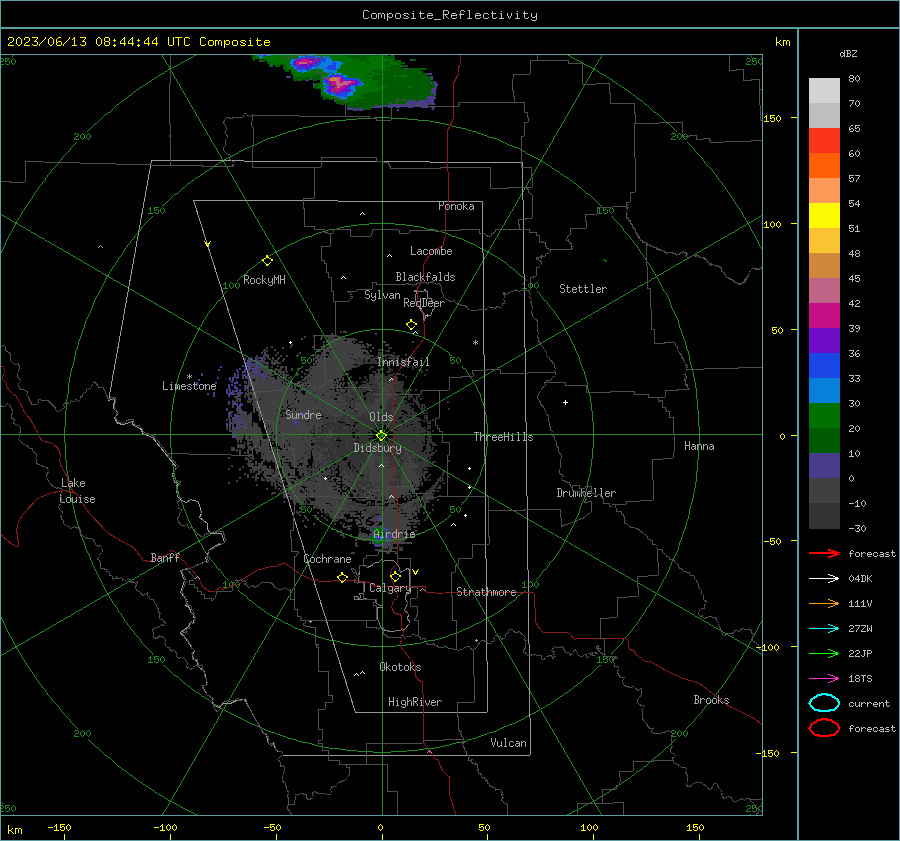900x841 pixels.
Task: Click the magenta 18TS arrow icon
Action: point(824,679)
